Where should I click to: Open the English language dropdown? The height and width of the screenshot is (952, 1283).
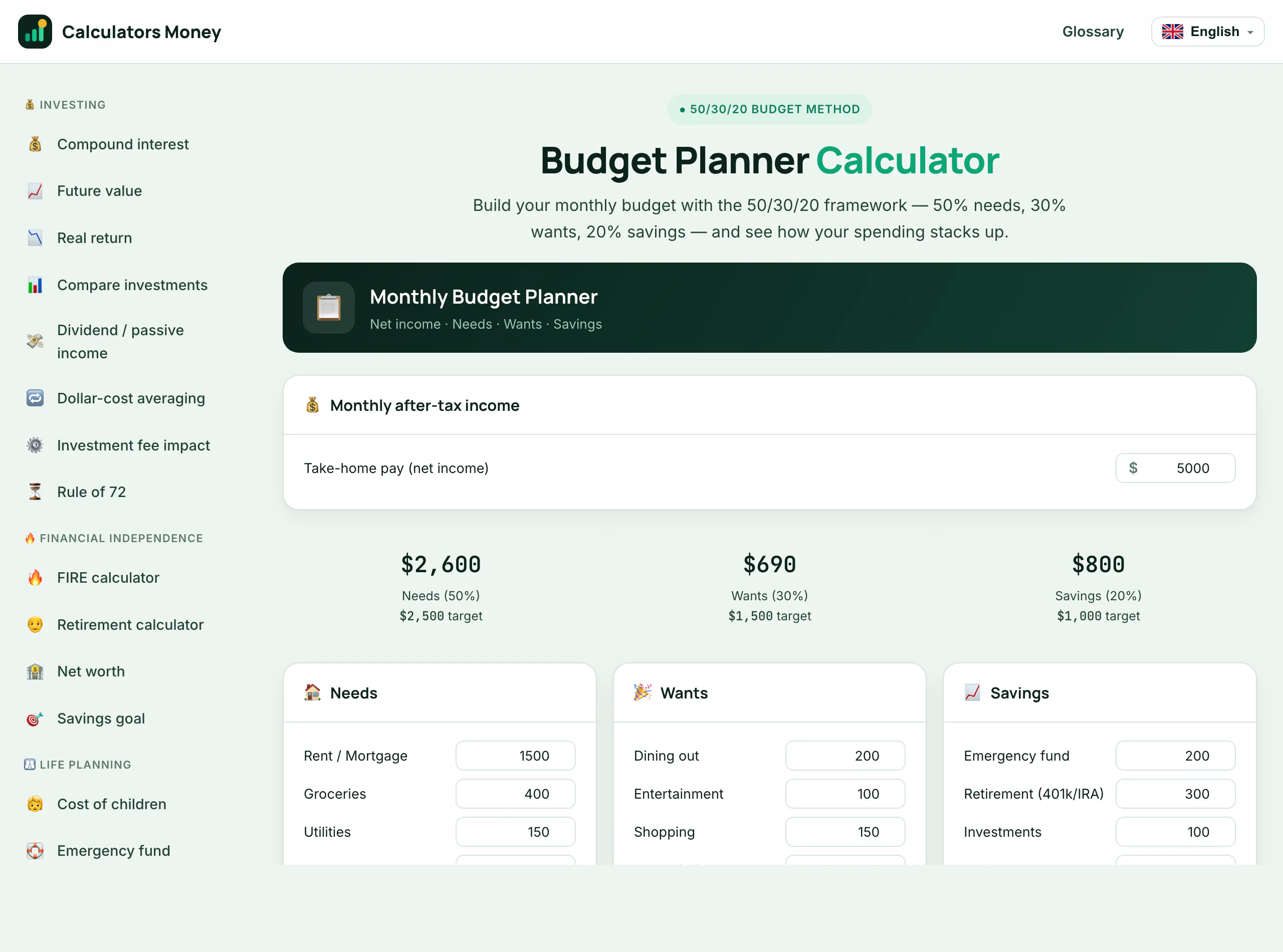pyautogui.click(x=1207, y=32)
